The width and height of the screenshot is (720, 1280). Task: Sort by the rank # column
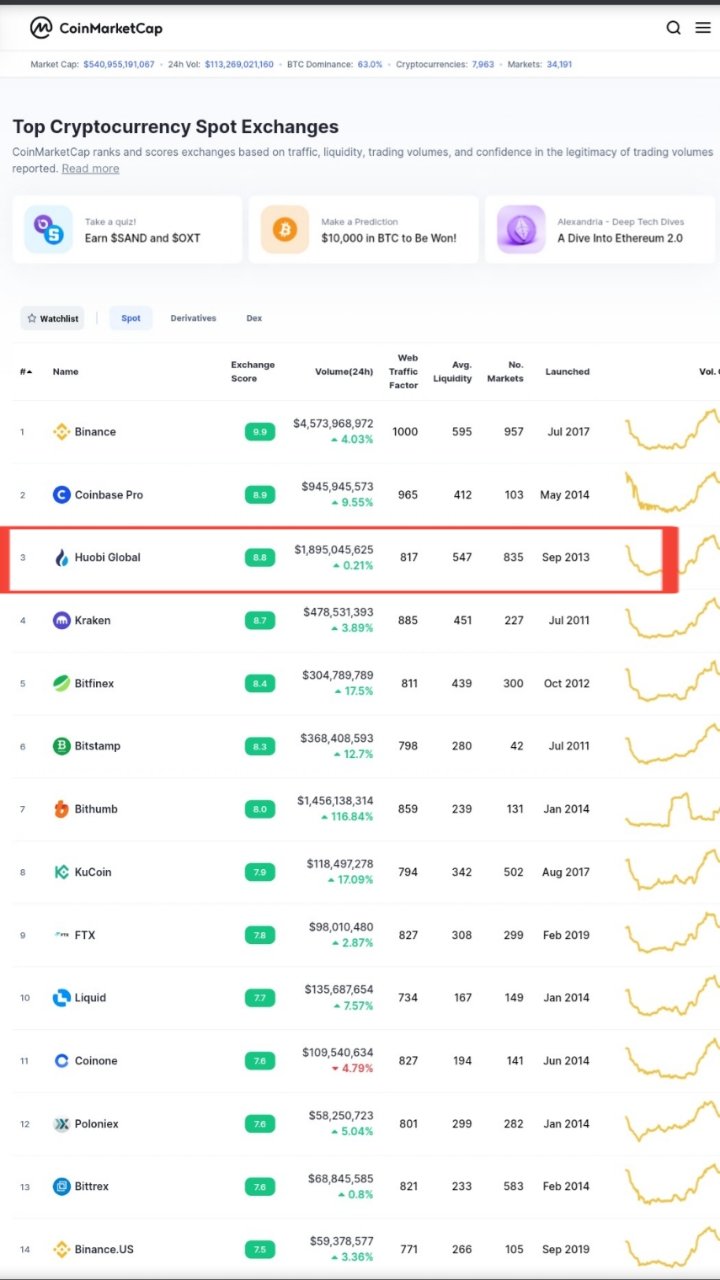26,372
